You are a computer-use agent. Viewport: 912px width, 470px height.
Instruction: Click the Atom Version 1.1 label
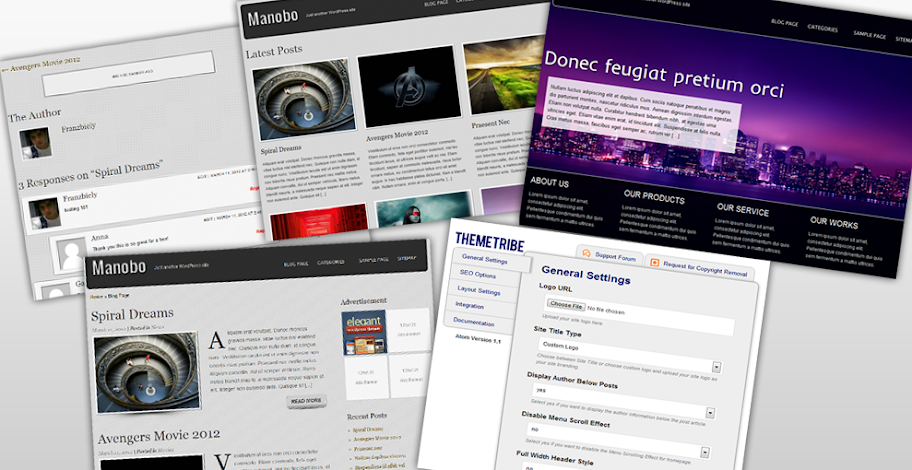pyautogui.click(x=478, y=339)
